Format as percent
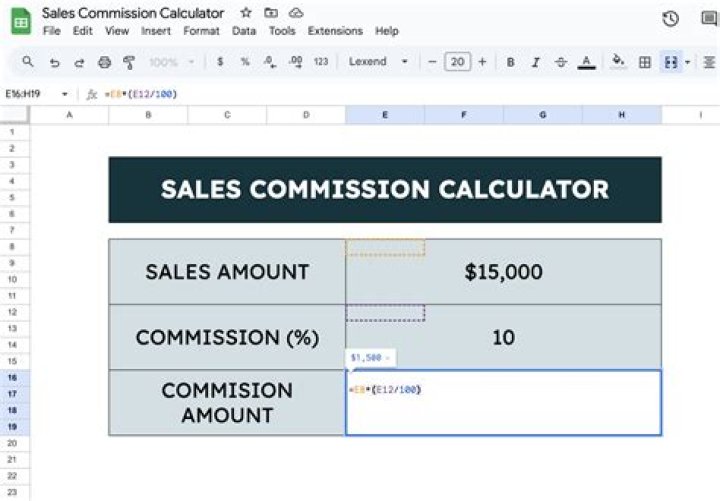Screen dimensions: 720x501 (x=245, y=62)
